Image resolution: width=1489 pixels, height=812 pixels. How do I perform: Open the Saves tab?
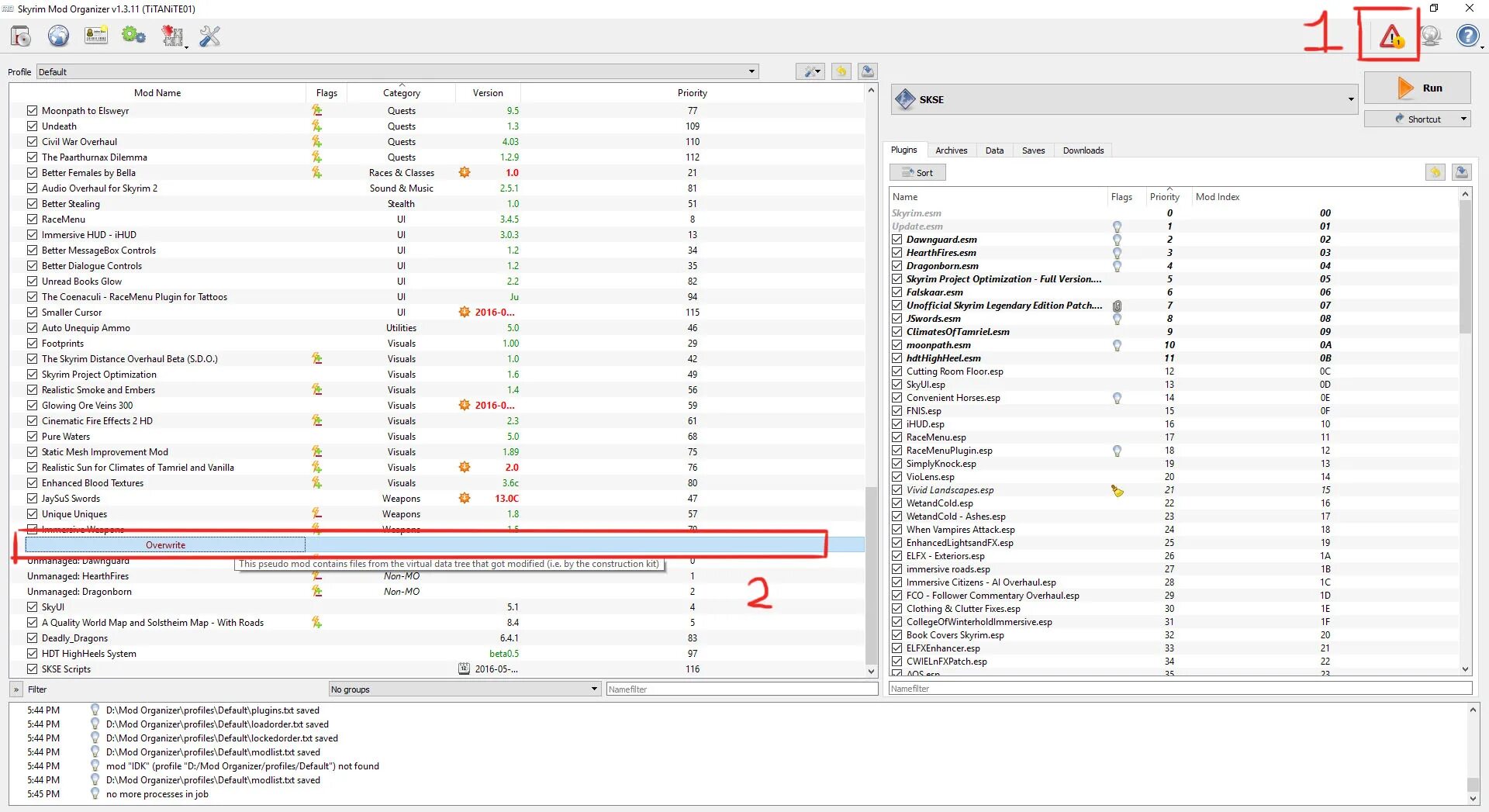(1033, 150)
